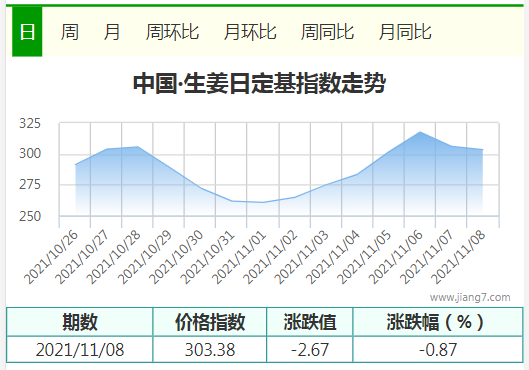Open the 周同比 tab
The width and height of the screenshot is (529, 370).
pos(327,32)
